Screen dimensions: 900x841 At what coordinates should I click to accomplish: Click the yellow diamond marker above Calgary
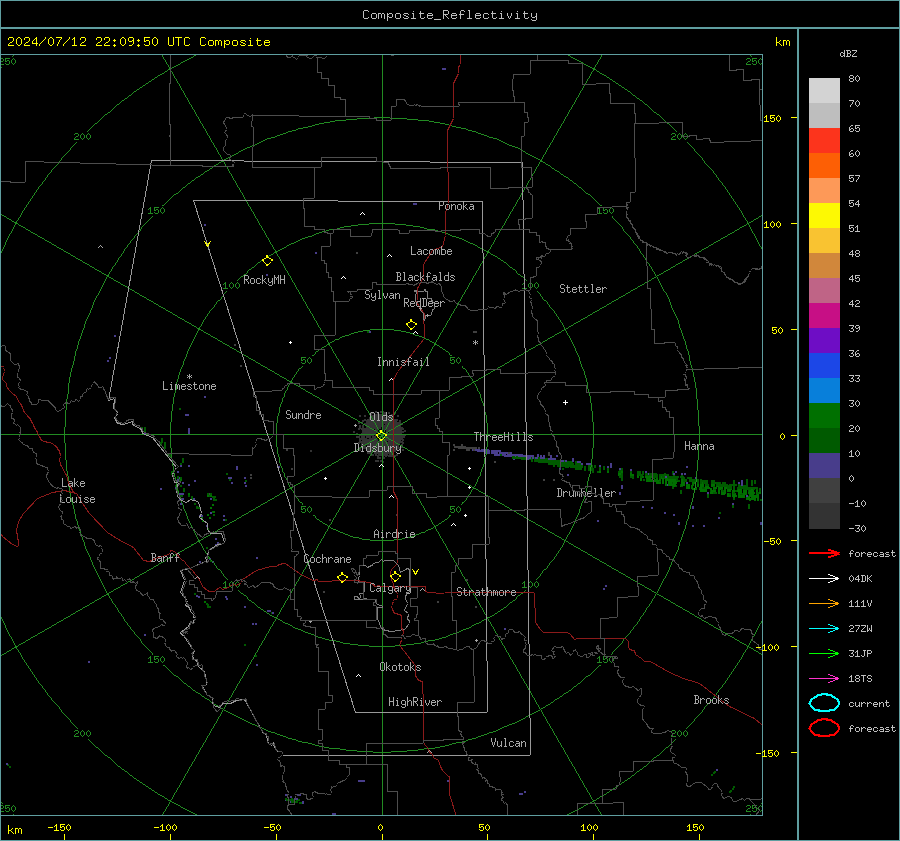coord(395,576)
